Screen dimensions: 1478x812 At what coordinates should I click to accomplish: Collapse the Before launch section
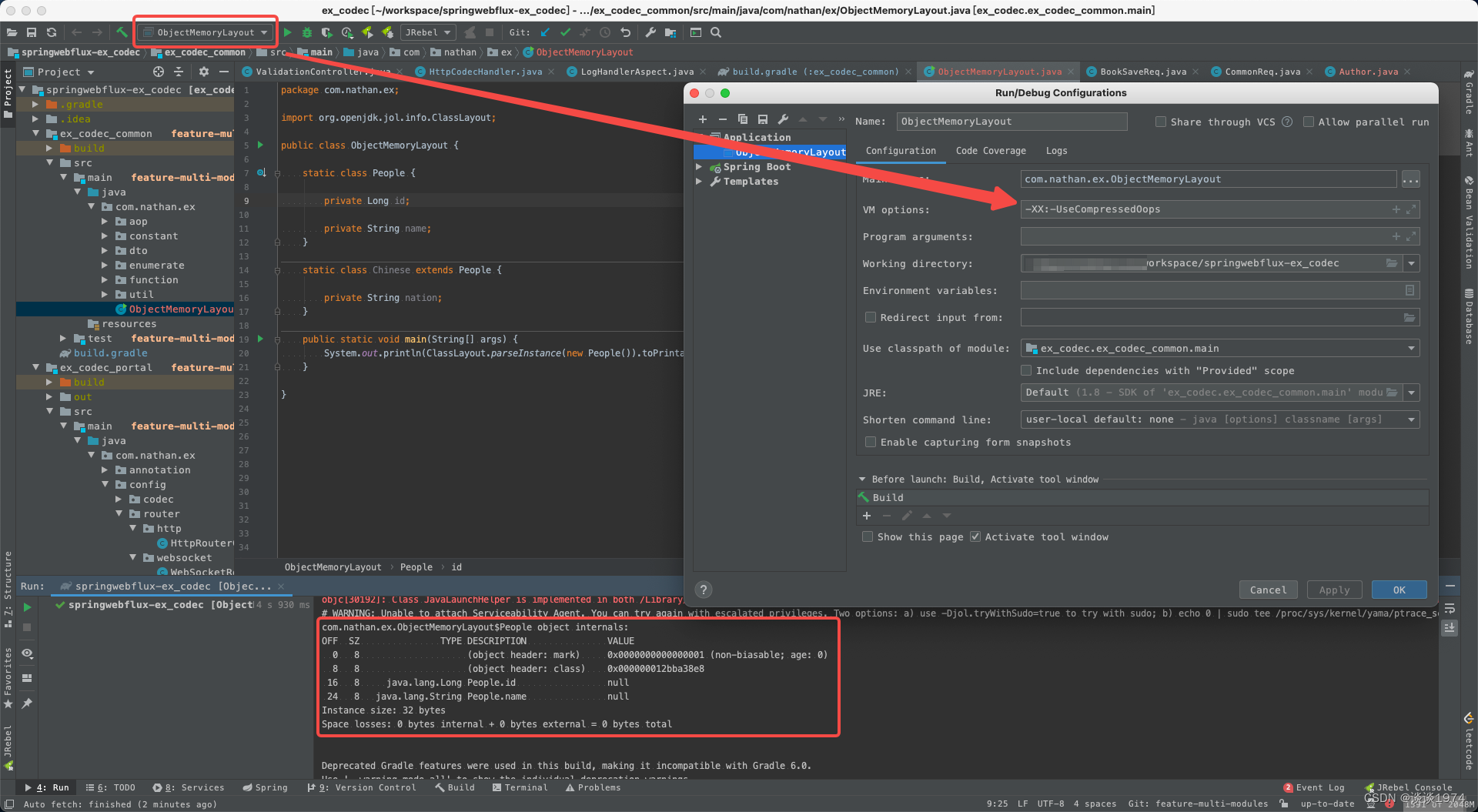tap(862, 479)
